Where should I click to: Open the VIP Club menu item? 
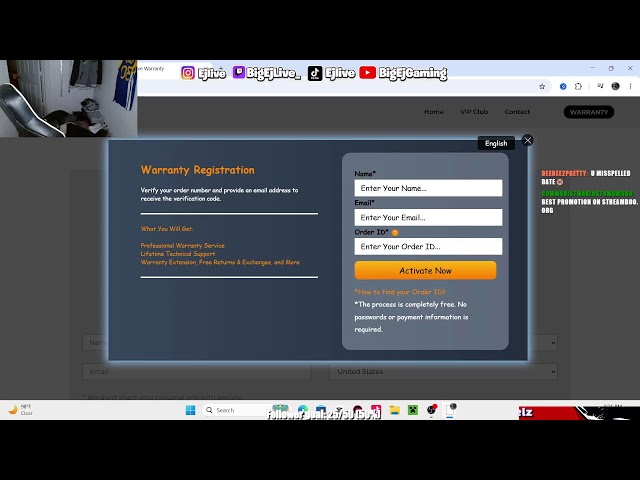[x=474, y=112]
